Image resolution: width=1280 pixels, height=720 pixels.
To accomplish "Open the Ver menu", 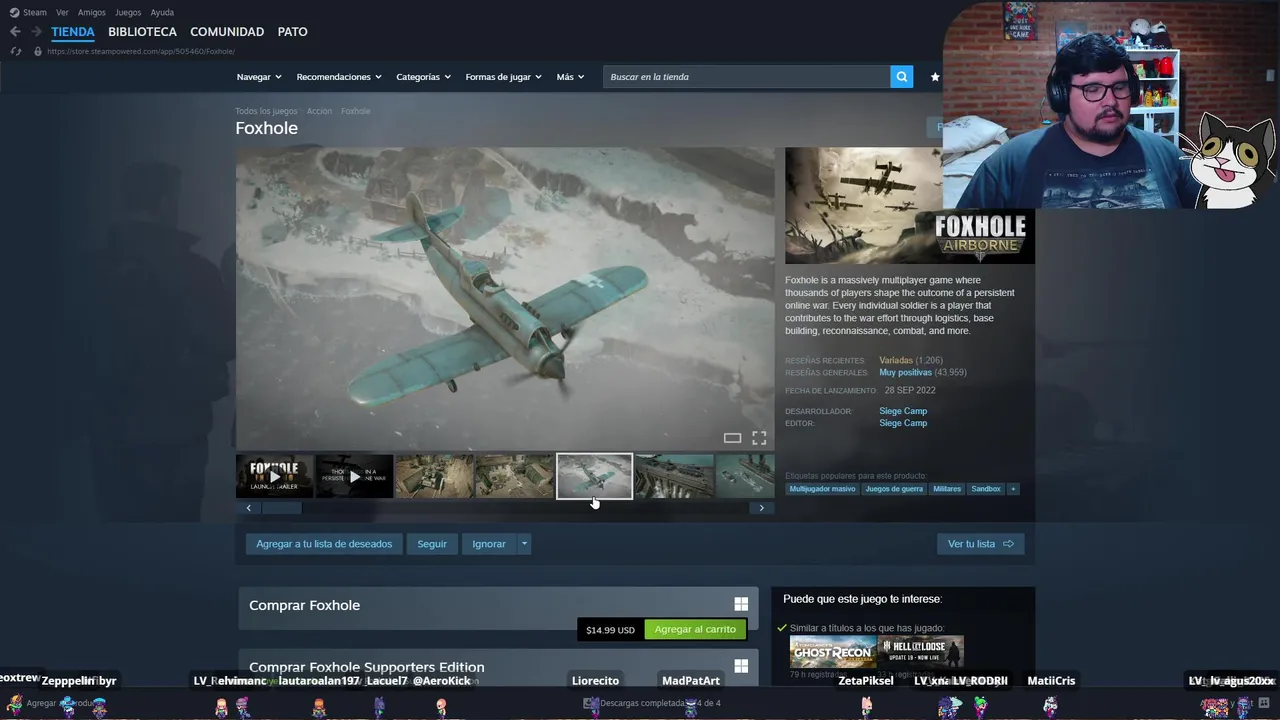I will coord(62,12).
